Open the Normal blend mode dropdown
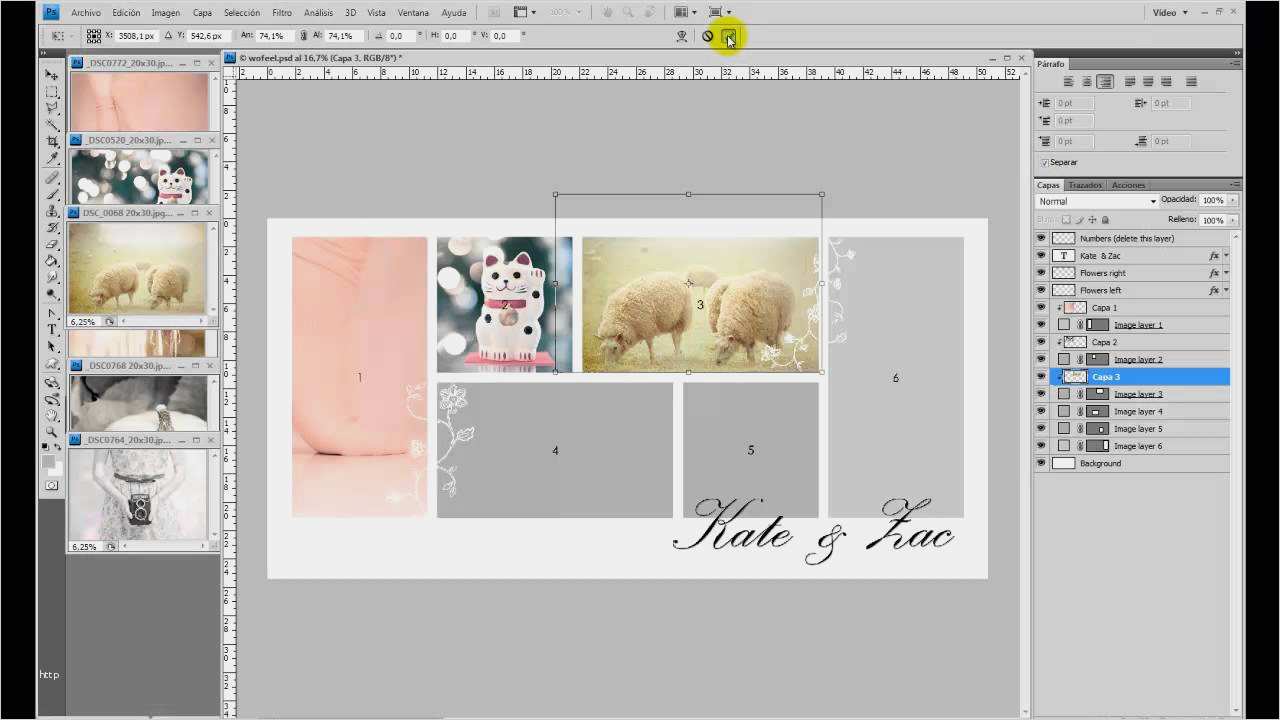The width and height of the screenshot is (1280, 720). point(1096,201)
